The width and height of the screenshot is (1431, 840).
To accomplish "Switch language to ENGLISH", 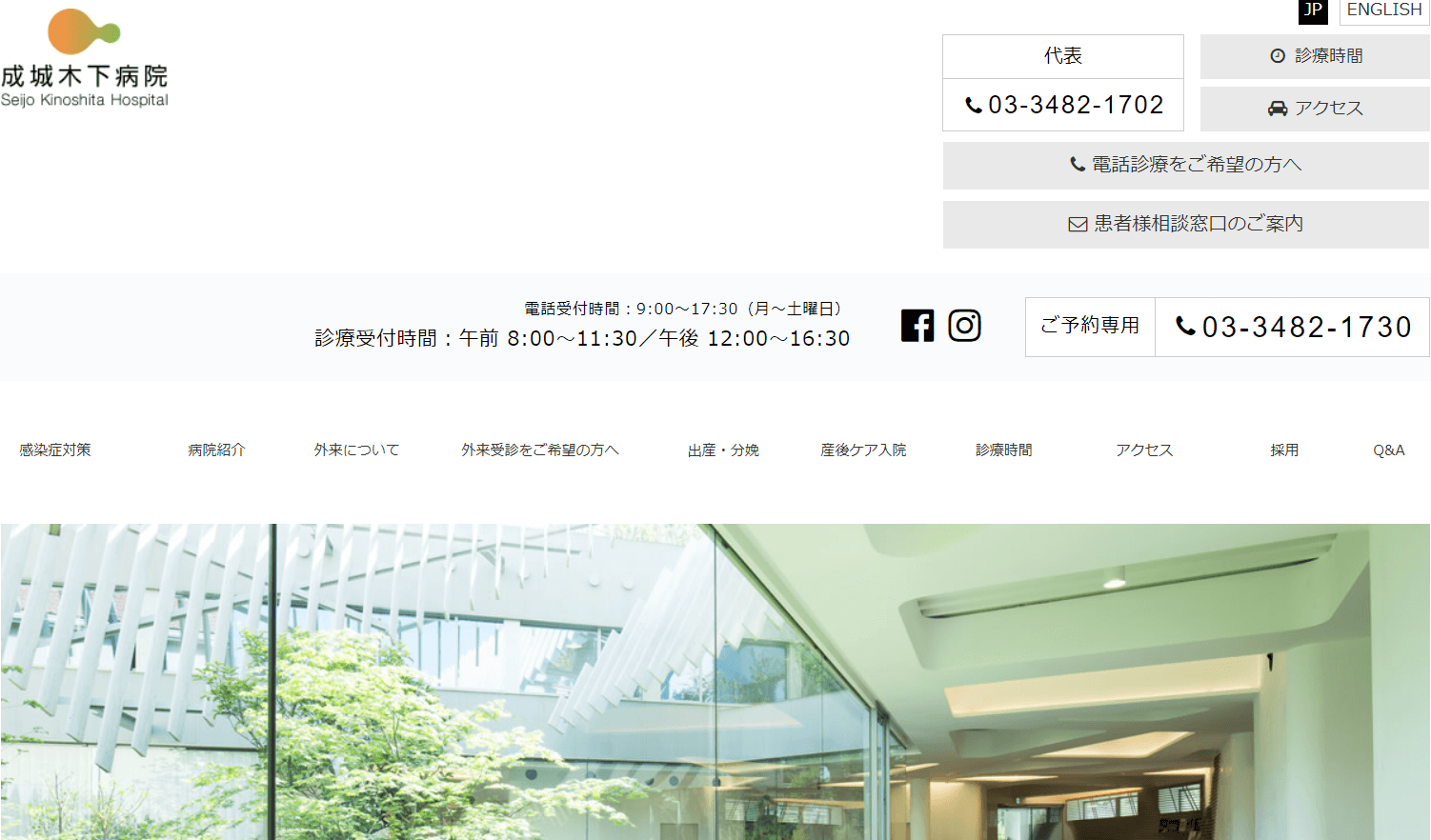I will click(x=1383, y=10).
